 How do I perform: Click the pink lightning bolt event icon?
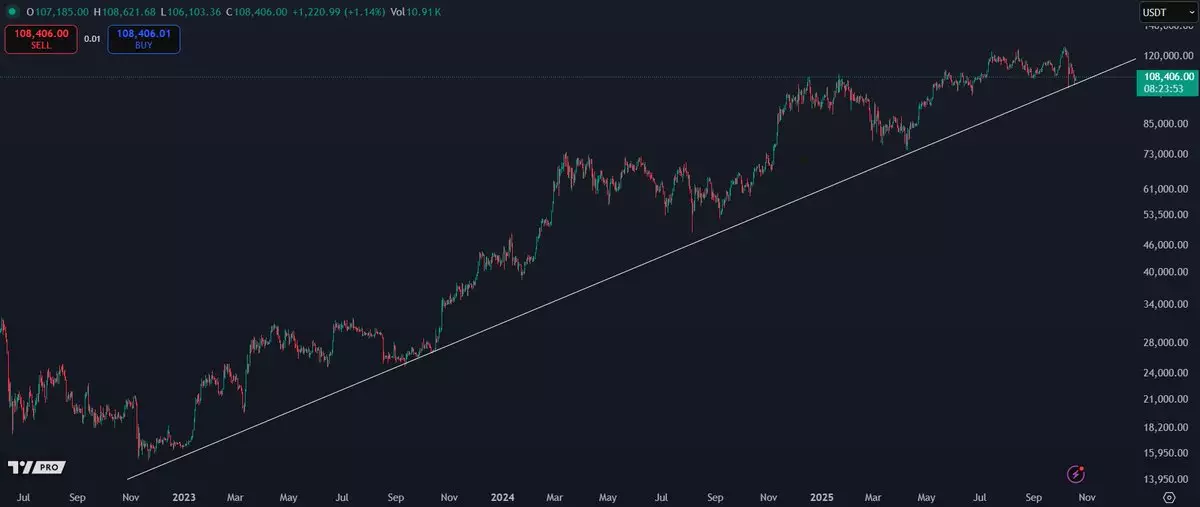coord(1076,473)
